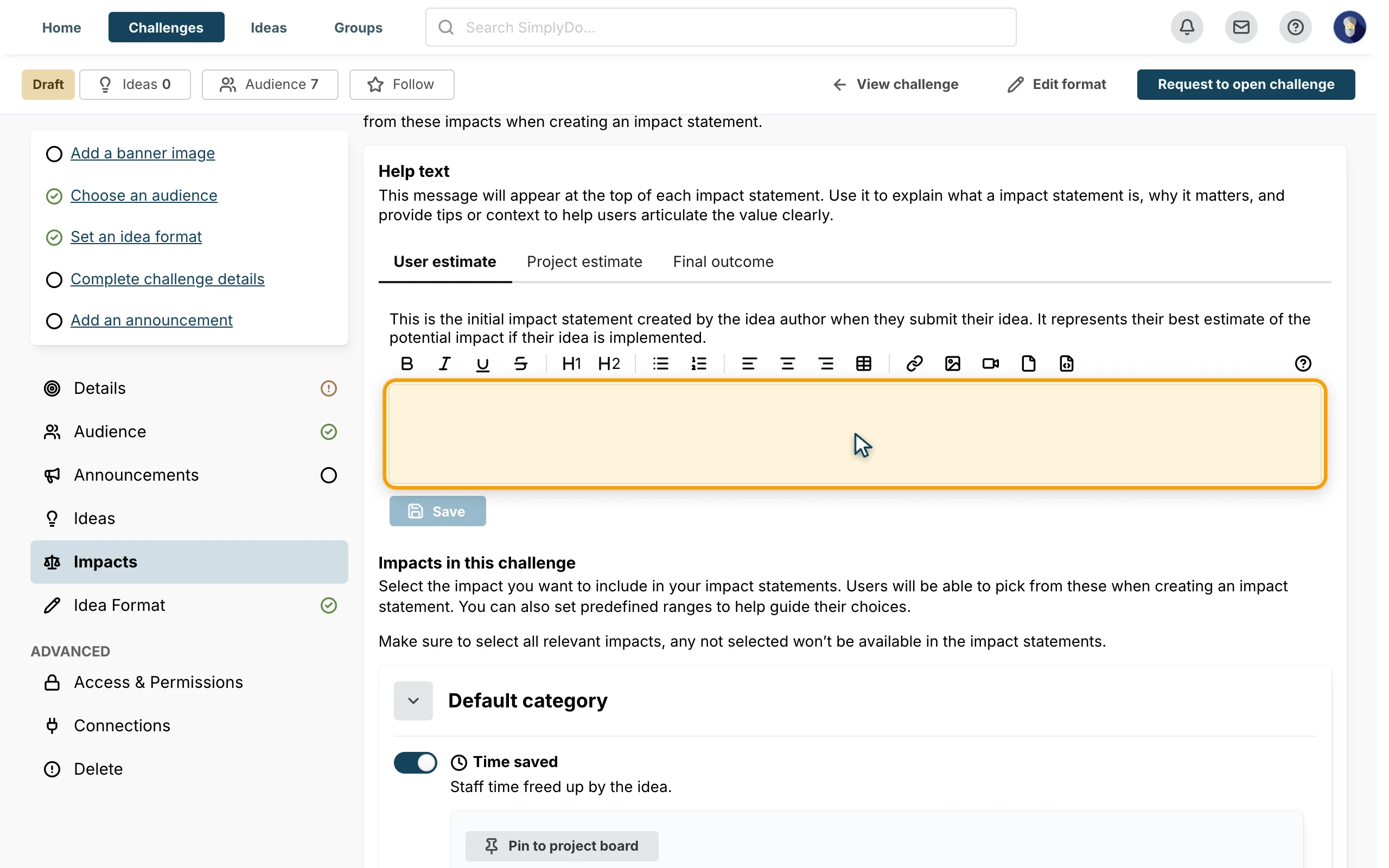The width and height of the screenshot is (1389, 868).
Task: Open Access & Permissions in sidebar
Action: [x=189, y=682]
